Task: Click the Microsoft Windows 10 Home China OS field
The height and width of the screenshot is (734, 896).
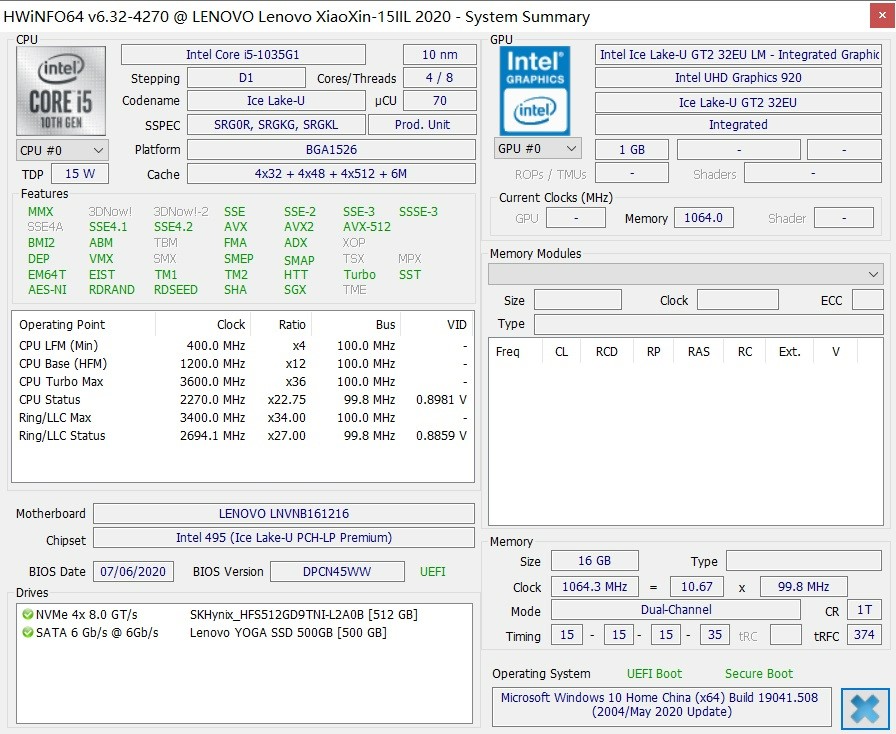Action: 661,705
